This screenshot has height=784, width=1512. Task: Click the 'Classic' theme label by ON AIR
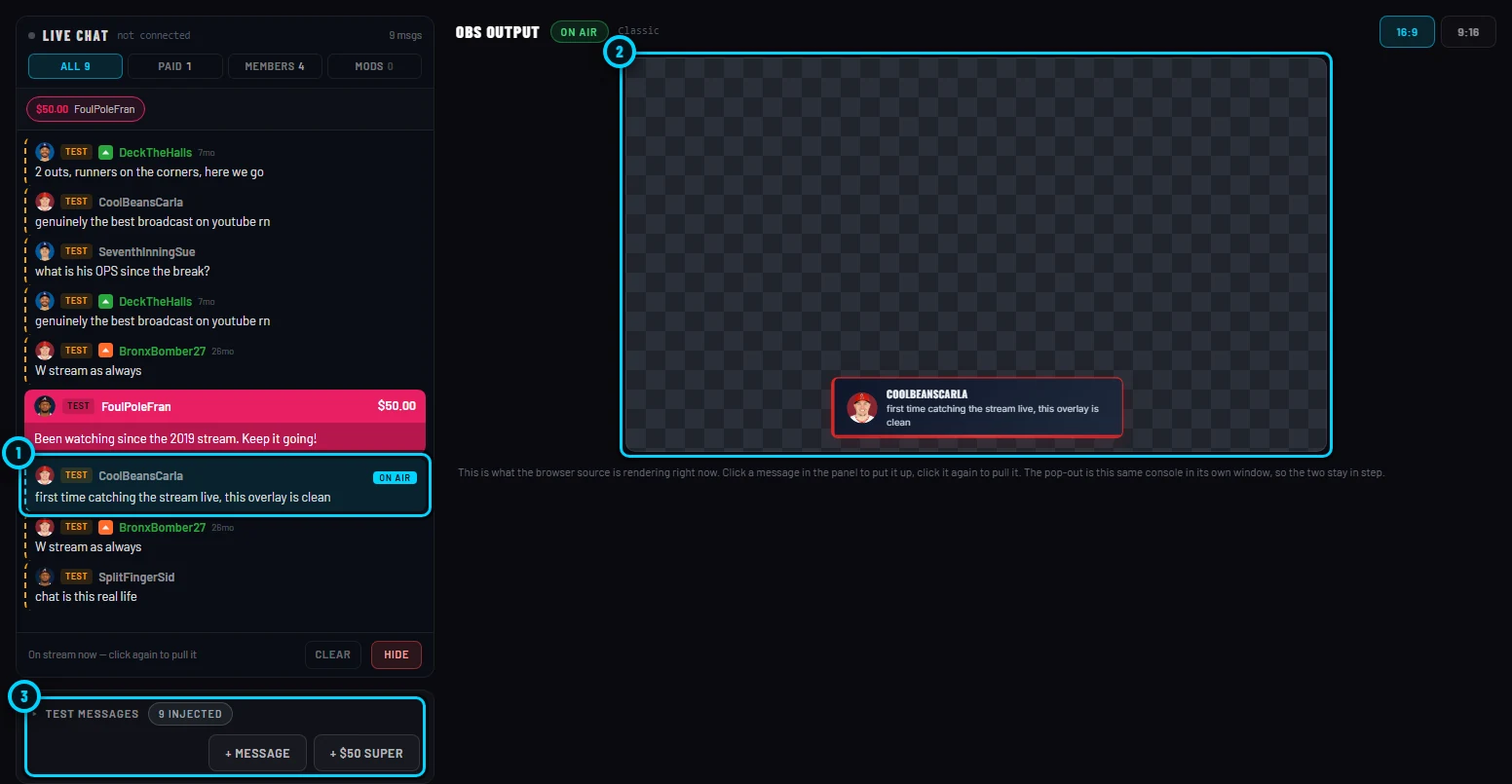tap(638, 31)
